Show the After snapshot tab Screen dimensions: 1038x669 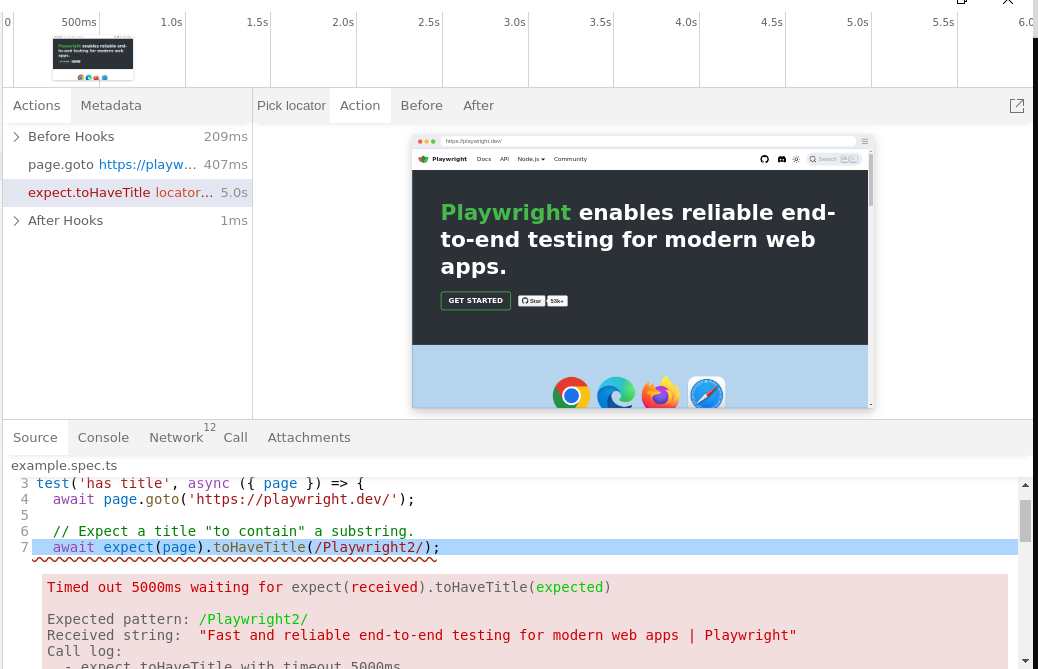(479, 106)
